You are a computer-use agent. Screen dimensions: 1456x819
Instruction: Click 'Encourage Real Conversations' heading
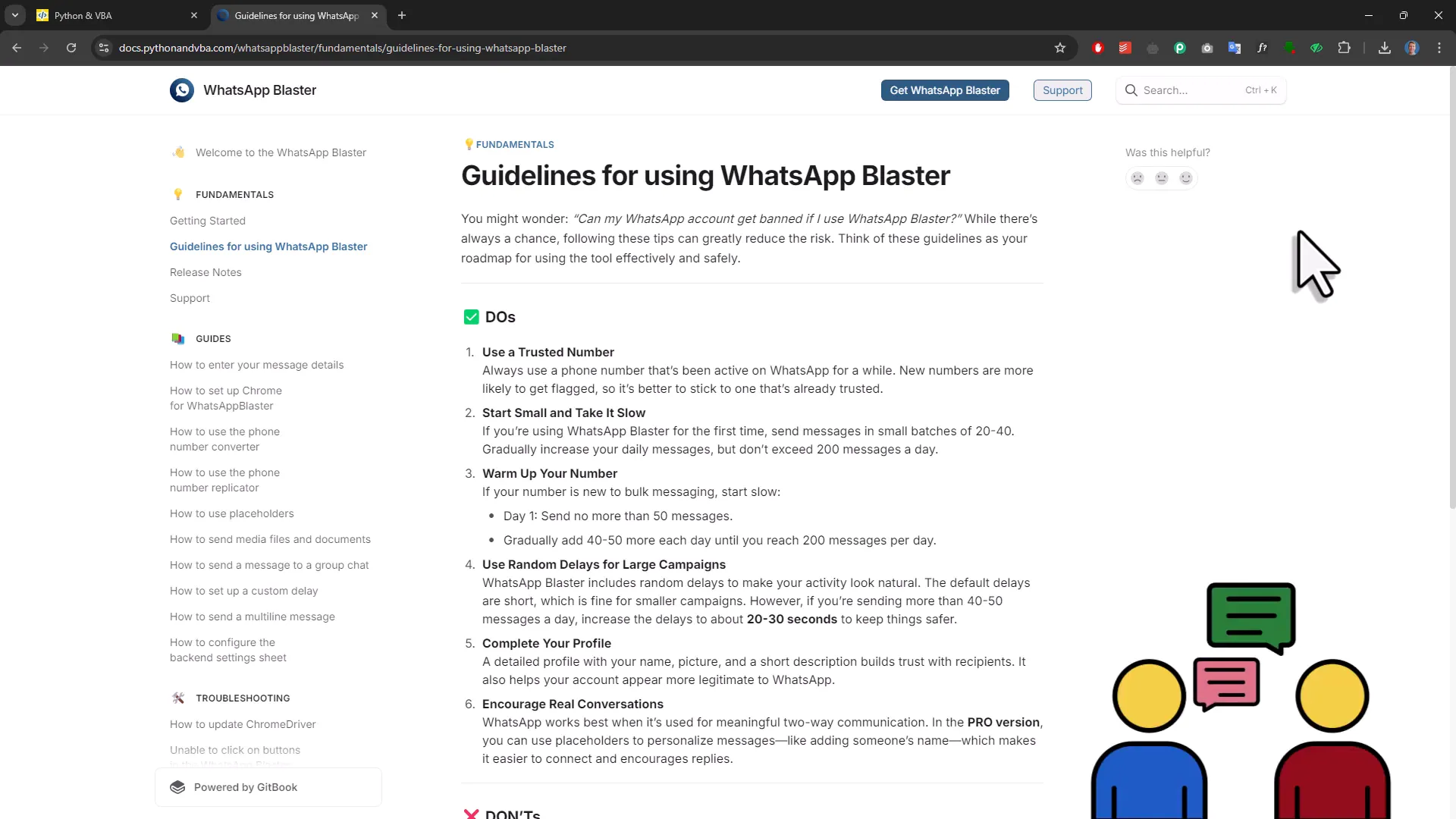pyautogui.click(x=573, y=704)
